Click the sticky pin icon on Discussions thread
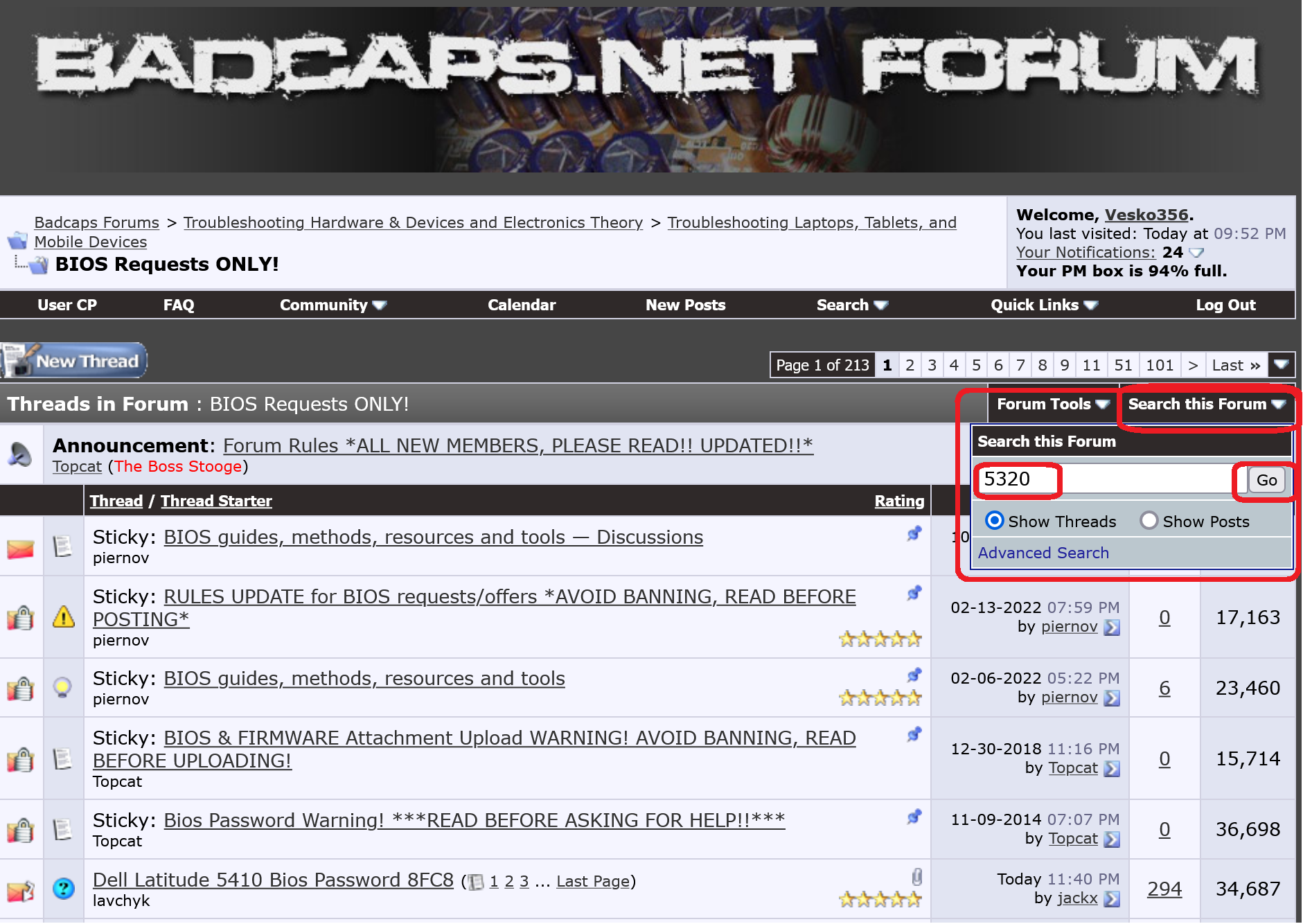This screenshot has height=924, width=1303. [x=914, y=534]
